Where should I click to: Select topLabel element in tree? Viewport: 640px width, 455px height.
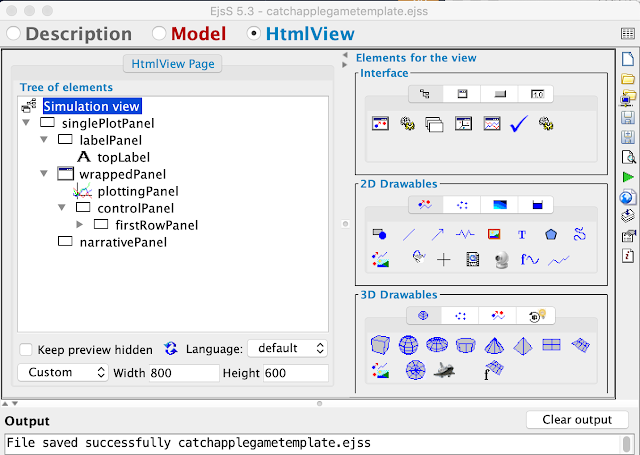[x=123, y=157]
